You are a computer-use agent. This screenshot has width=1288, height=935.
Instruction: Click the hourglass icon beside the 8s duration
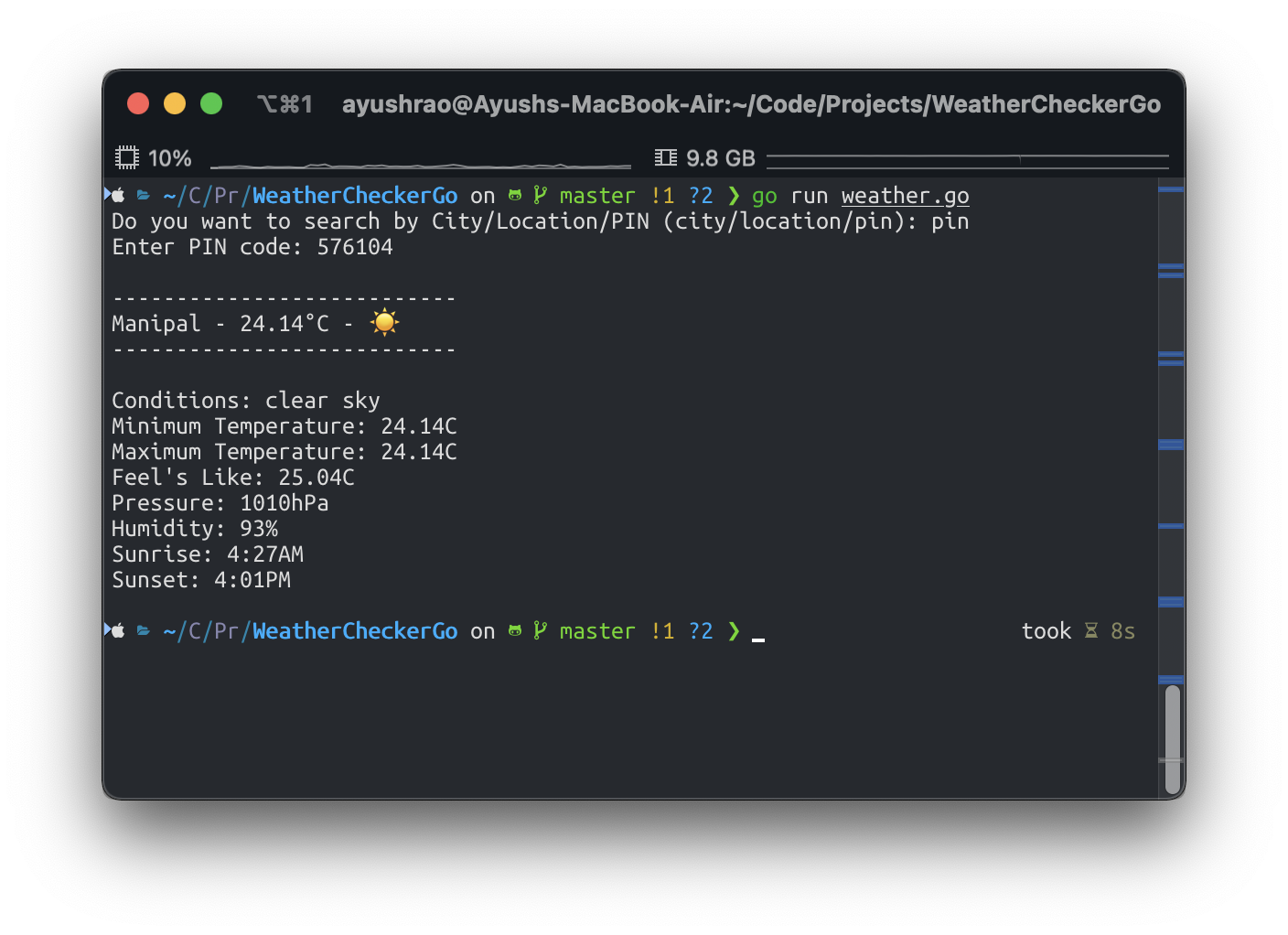pyautogui.click(x=1092, y=630)
